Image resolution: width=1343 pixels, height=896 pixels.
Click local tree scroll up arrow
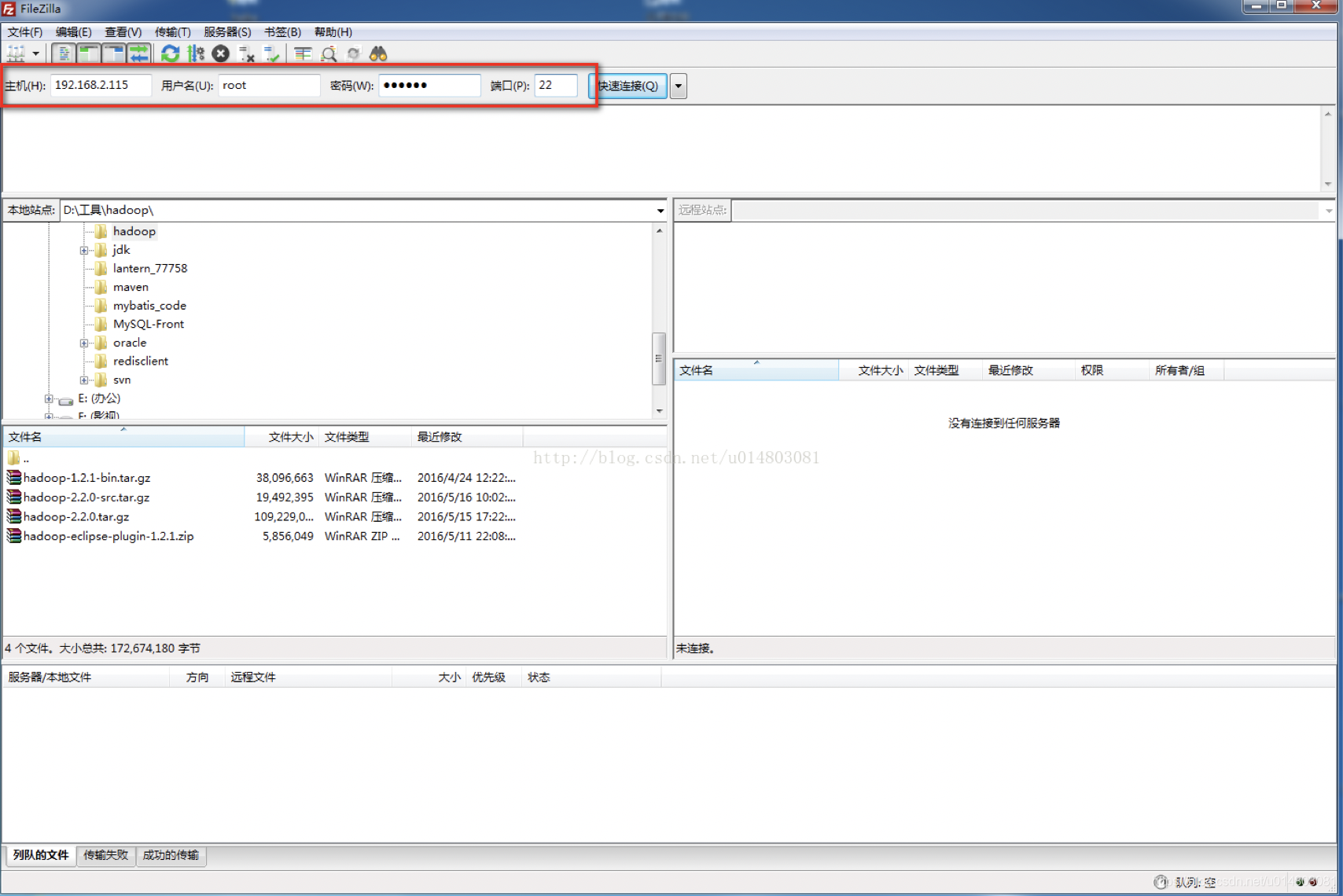click(x=659, y=230)
